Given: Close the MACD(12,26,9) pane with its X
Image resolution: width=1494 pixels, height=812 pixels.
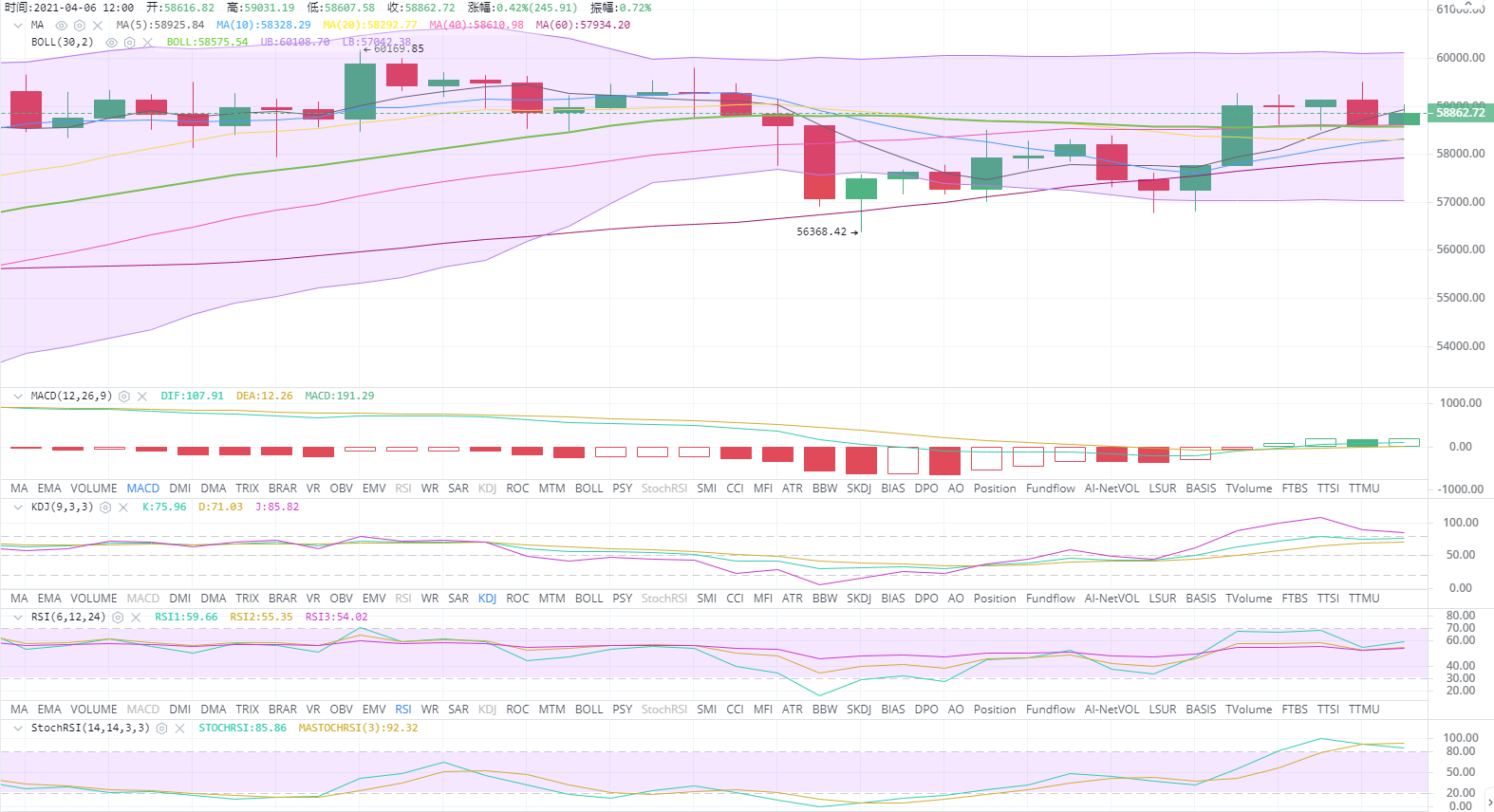Looking at the screenshot, I should coord(142,397).
